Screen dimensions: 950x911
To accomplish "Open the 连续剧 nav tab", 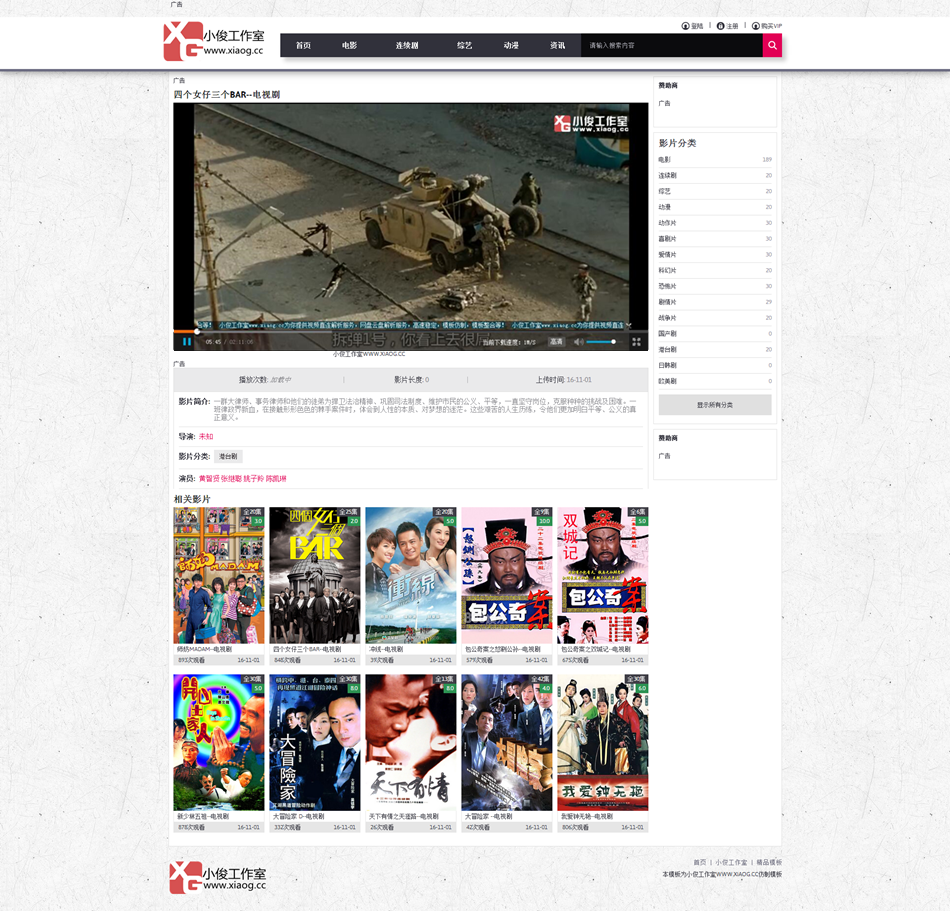I will click(407, 45).
